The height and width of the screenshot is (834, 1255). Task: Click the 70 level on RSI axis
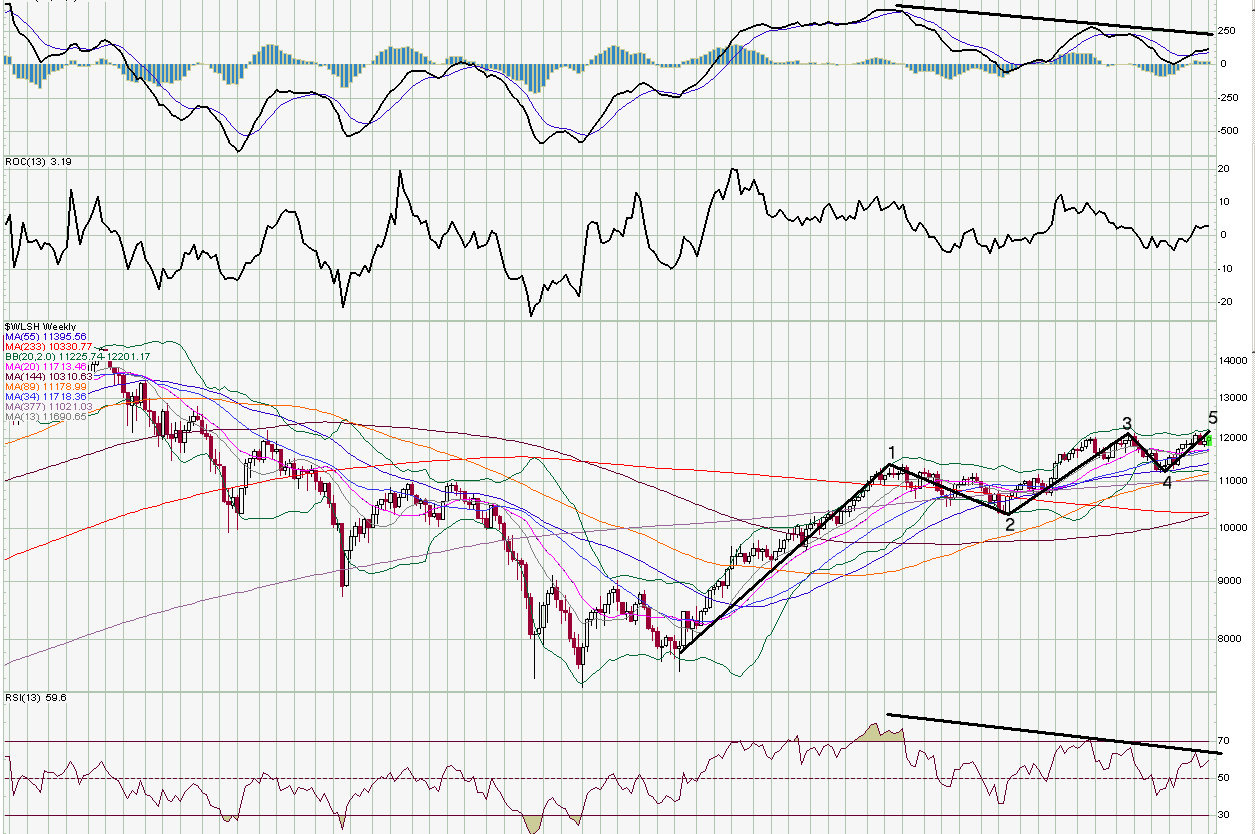1223,740
